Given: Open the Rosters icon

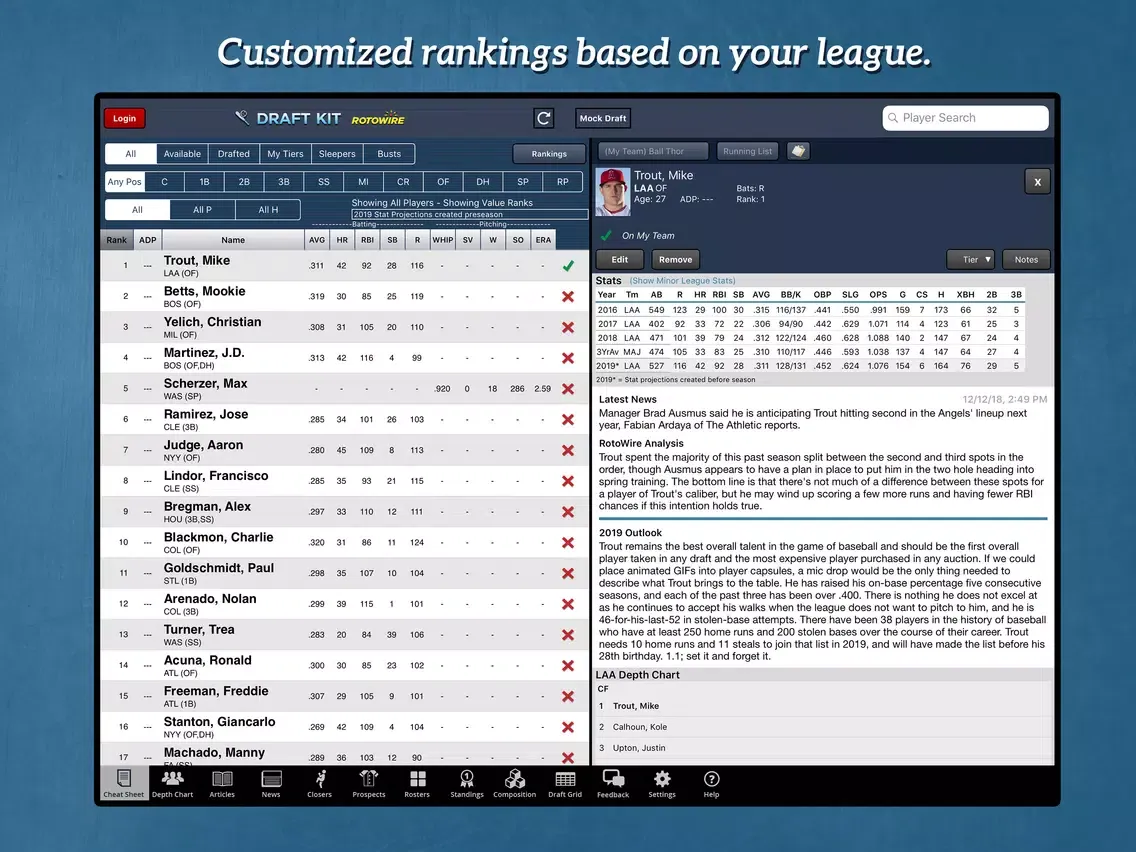Looking at the screenshot, I should 417,784.
